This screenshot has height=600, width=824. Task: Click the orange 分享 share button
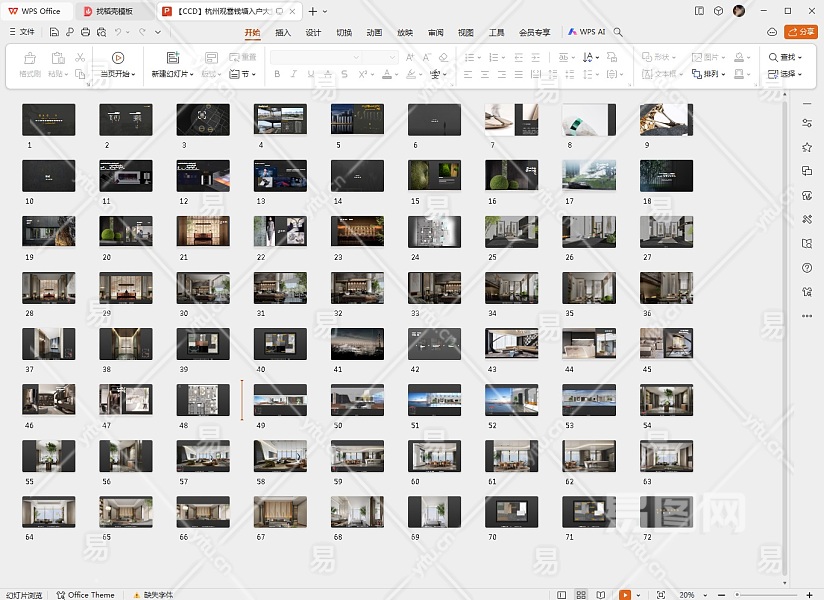800,32
